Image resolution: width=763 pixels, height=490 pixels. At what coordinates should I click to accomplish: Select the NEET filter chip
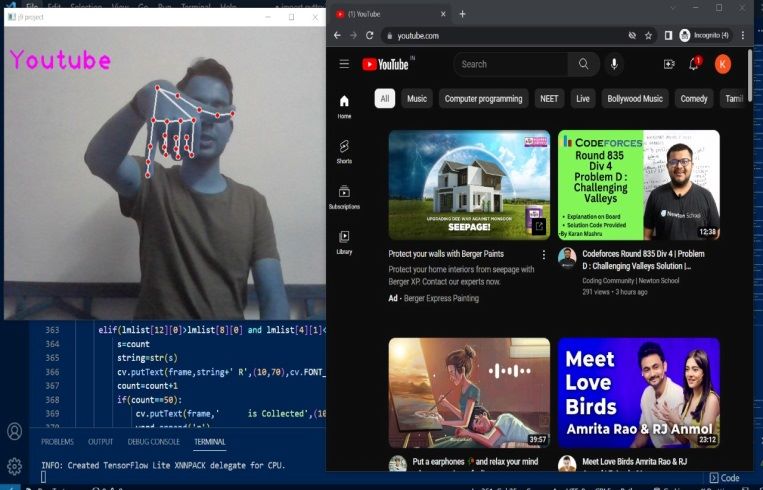click(549, 99)
